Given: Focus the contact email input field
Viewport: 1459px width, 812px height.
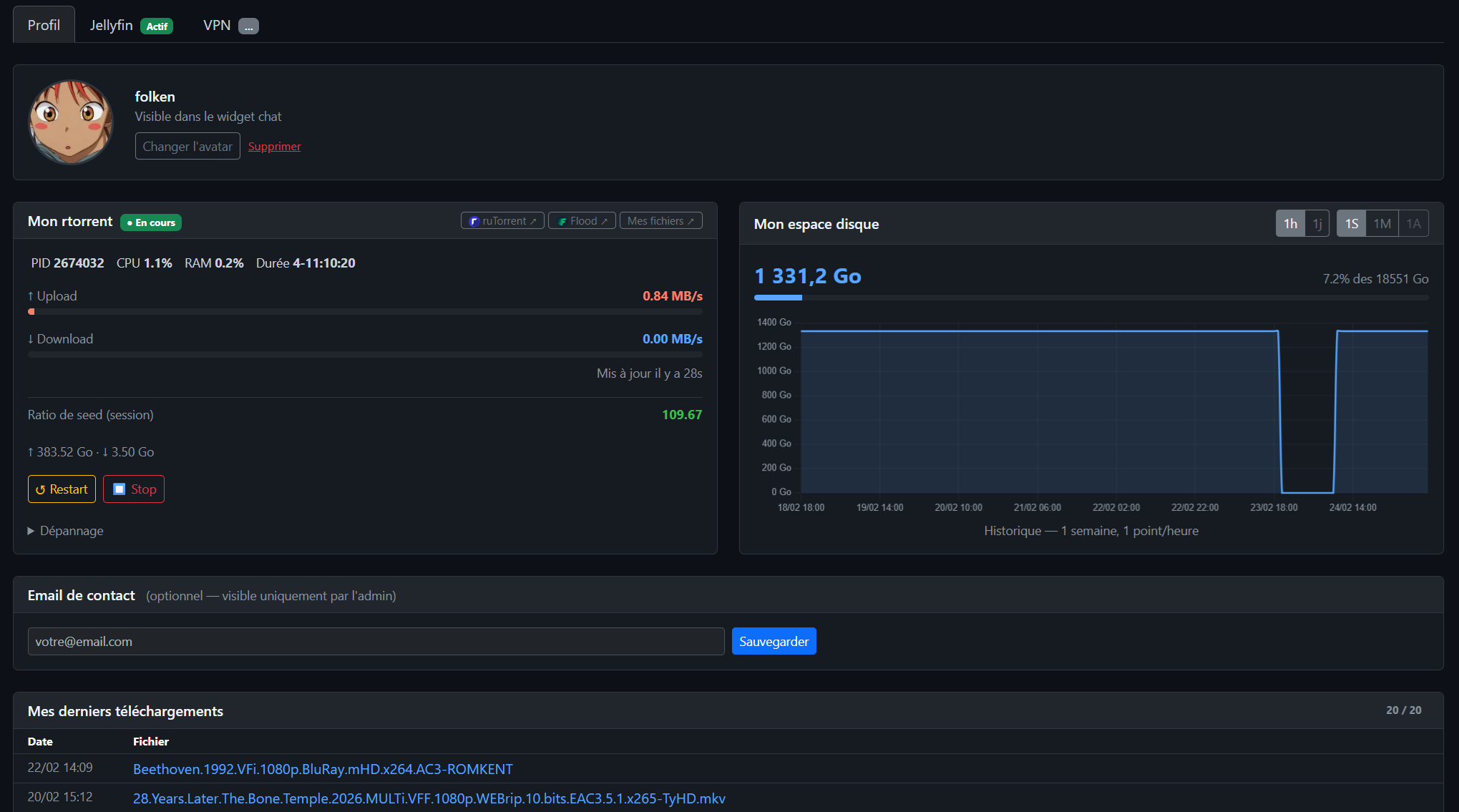Looking at the screenshot, I should pyautogui.click(x=376, y=642).
